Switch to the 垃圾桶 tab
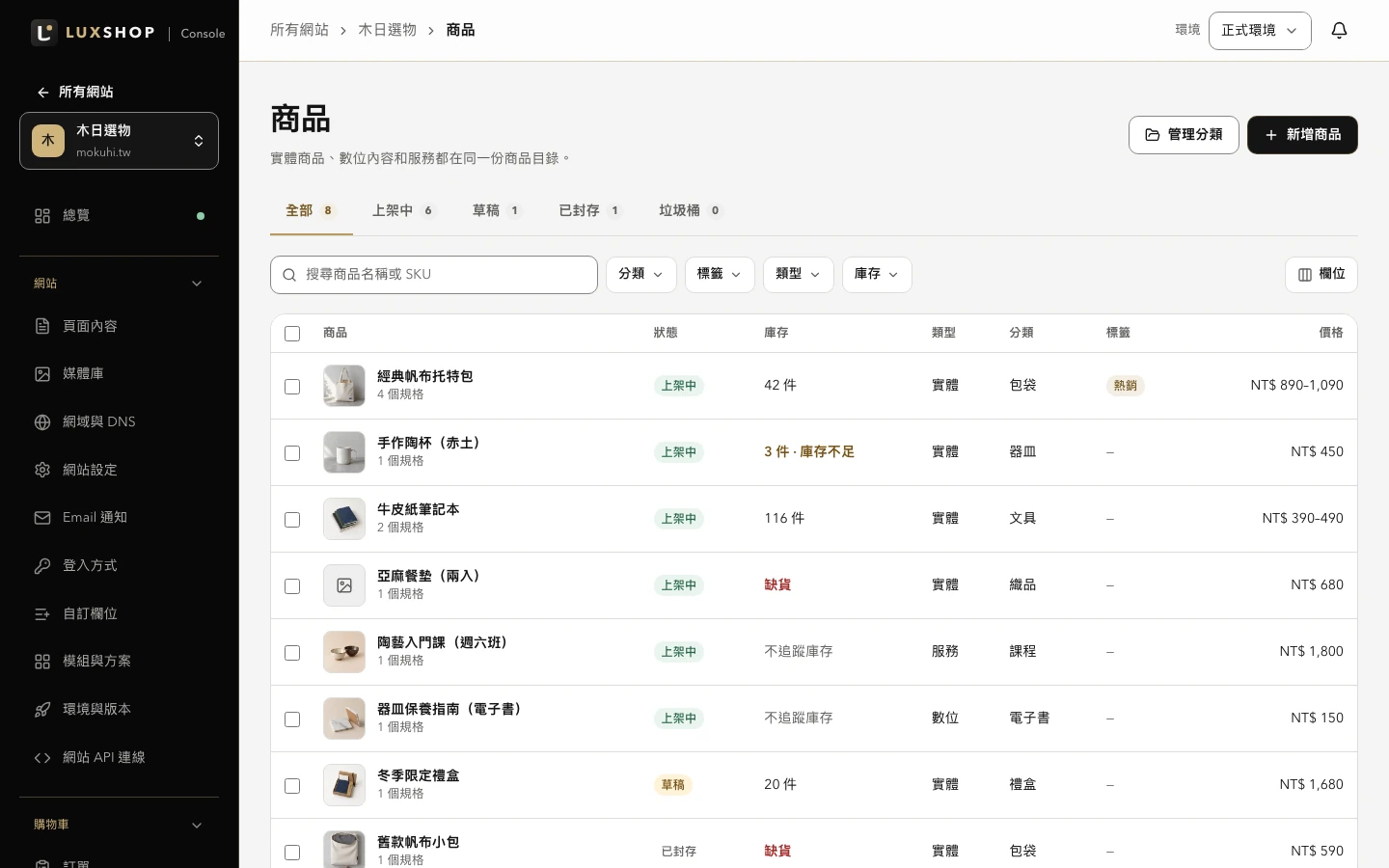The image size is (1389, 868). click(x=690, y=211)
